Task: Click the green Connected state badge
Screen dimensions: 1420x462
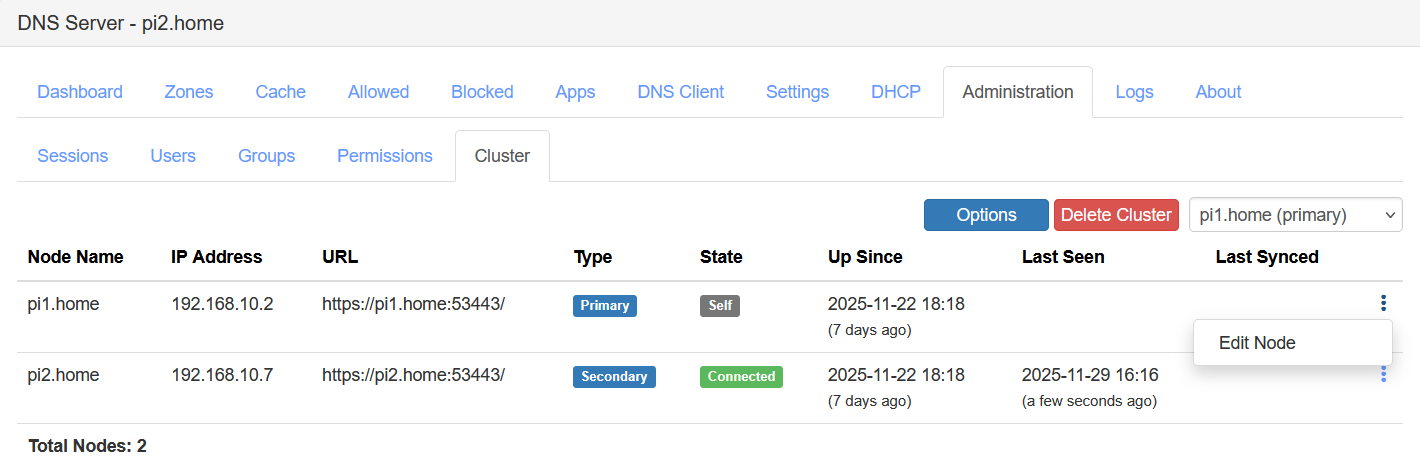Action: tap(741, 377)
